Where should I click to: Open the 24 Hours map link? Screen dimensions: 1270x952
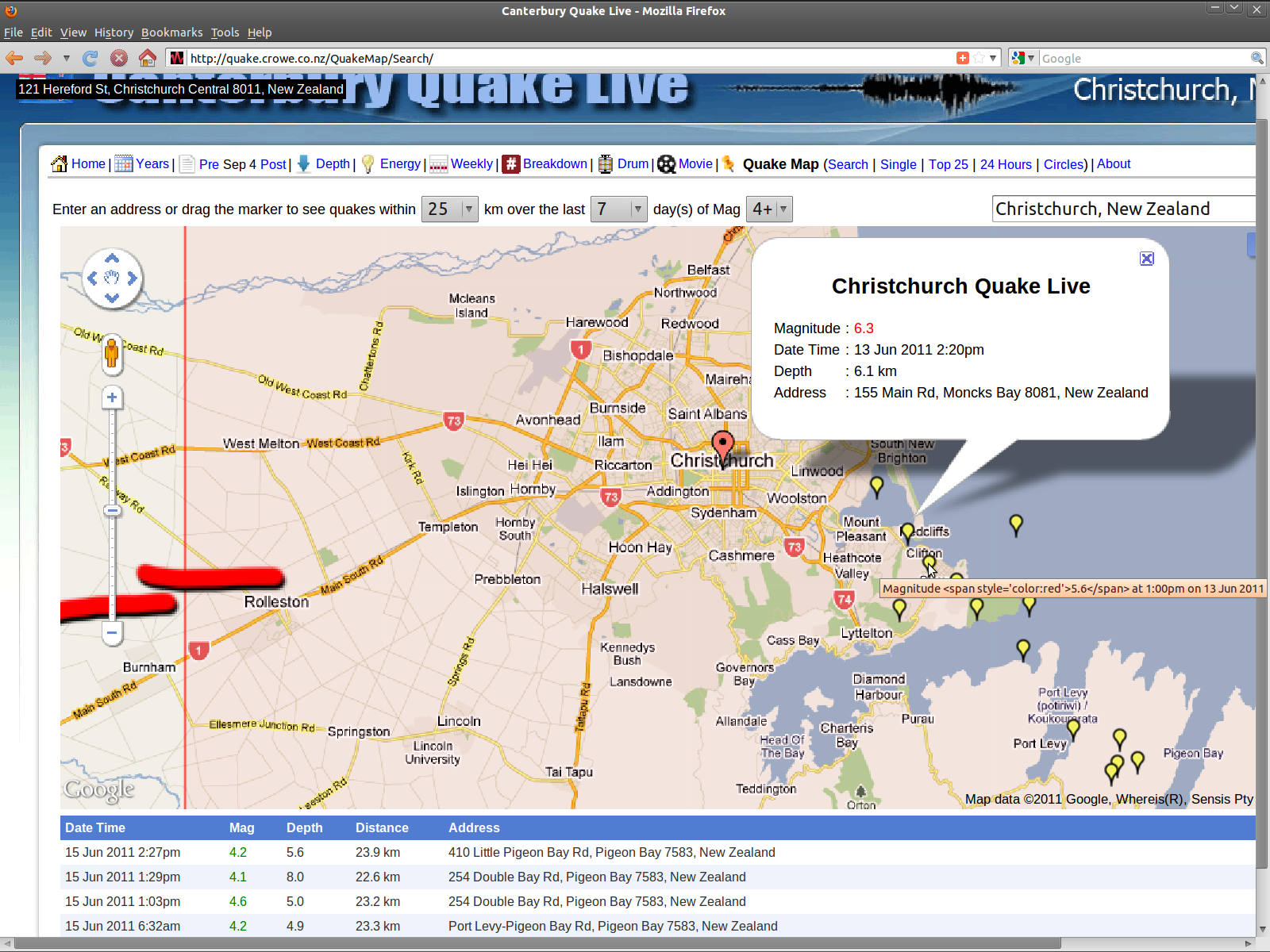[1006, 164]
